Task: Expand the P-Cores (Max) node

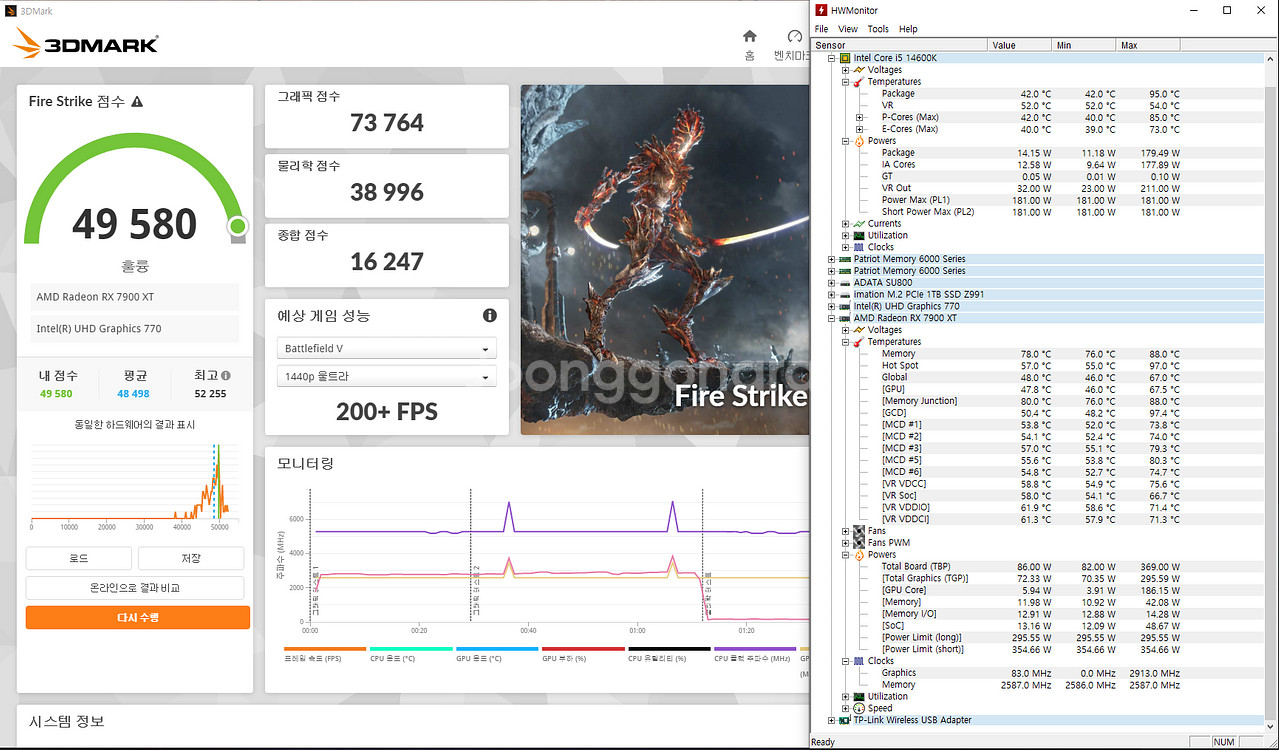Action: (x=859, y=117)
